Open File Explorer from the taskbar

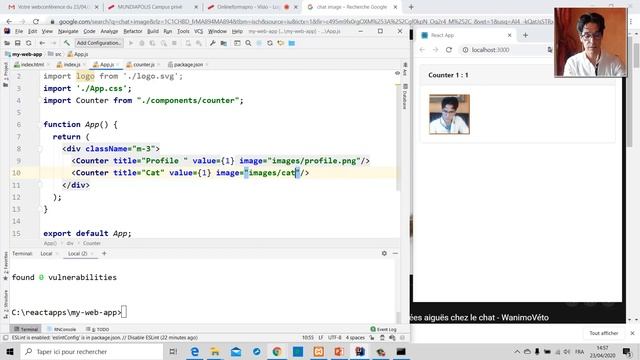215,351
